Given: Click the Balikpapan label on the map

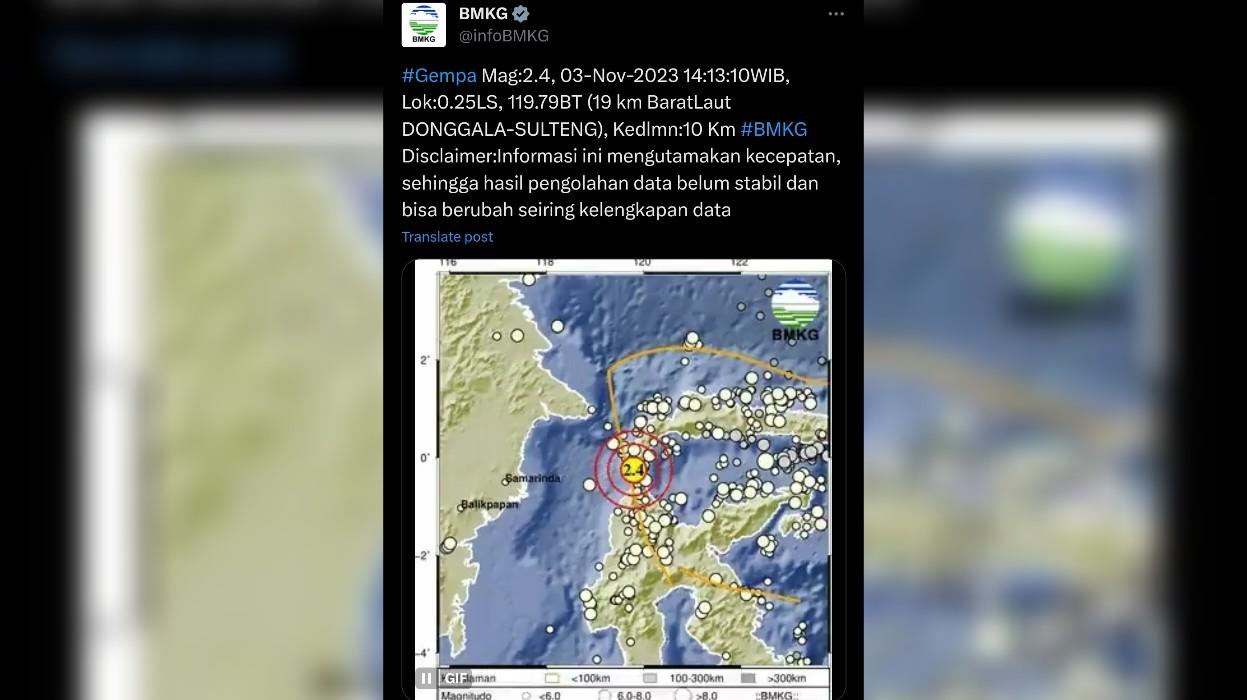Looking at the screenshot, I should pyautogui.click(x=490, y=505).
